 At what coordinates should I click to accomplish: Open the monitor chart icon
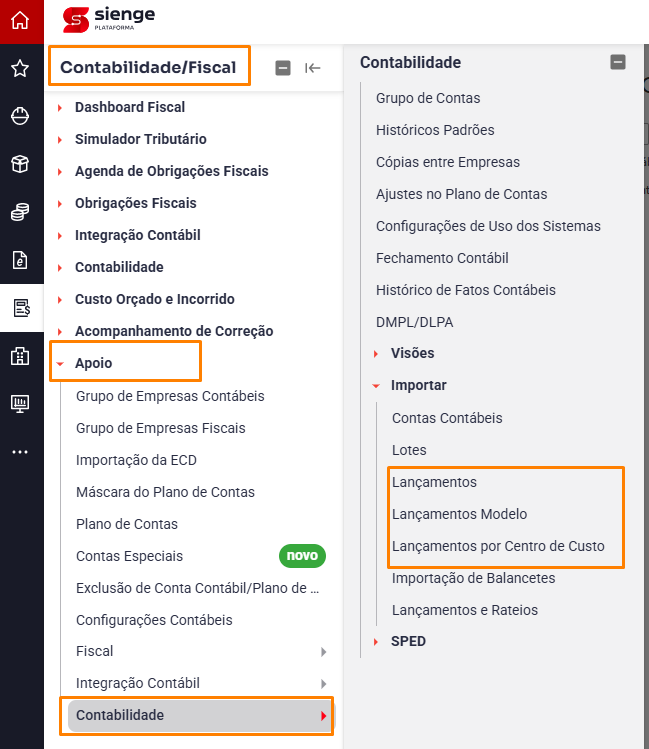click(x=20, y=404)
